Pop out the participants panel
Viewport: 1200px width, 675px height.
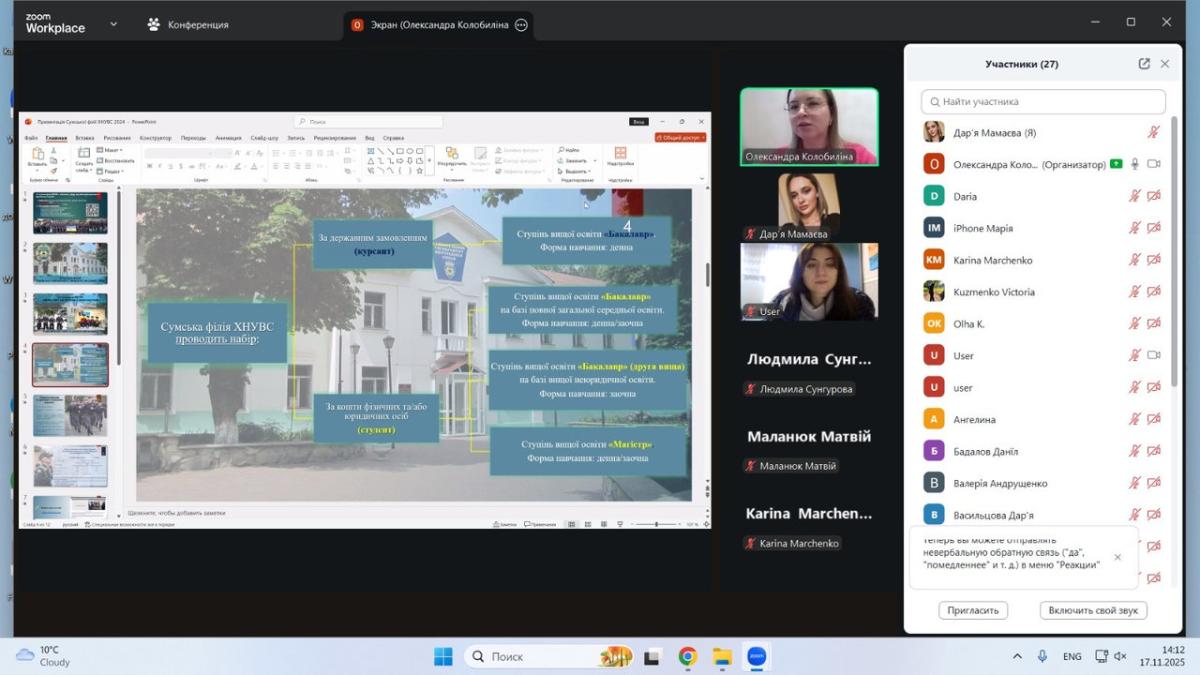1144,64
